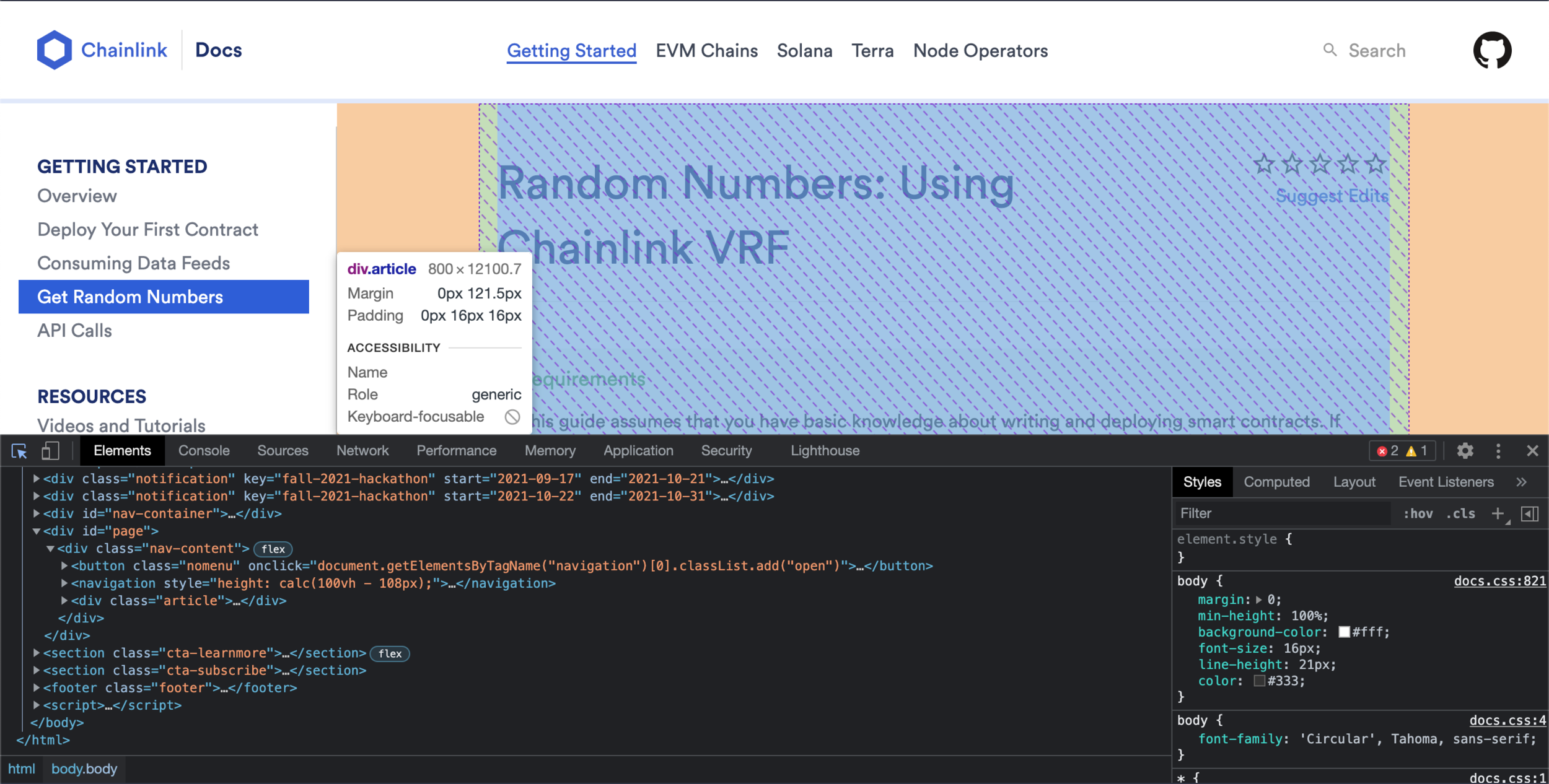Open Consuming Data Feeds sidebar link
Screen dimensions: 1549x784
(133, 263)
